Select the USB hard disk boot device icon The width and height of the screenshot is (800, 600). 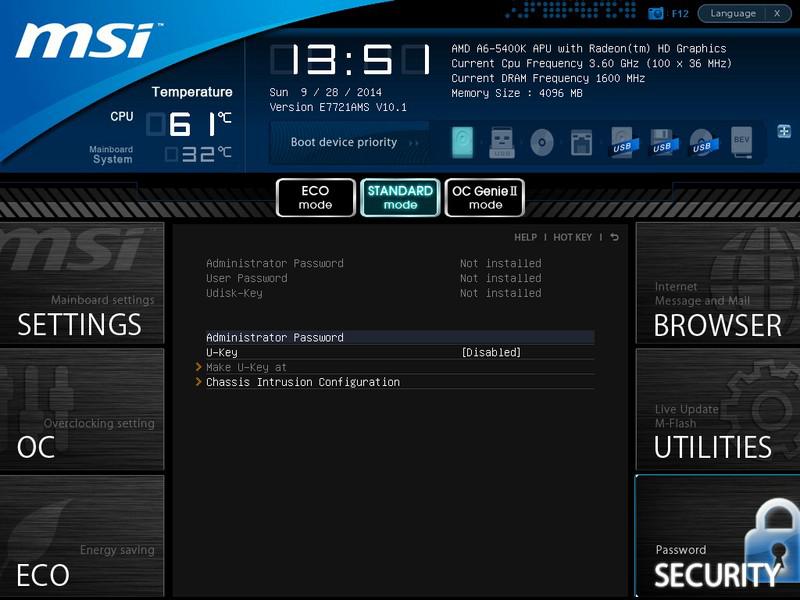coord(624,142)
